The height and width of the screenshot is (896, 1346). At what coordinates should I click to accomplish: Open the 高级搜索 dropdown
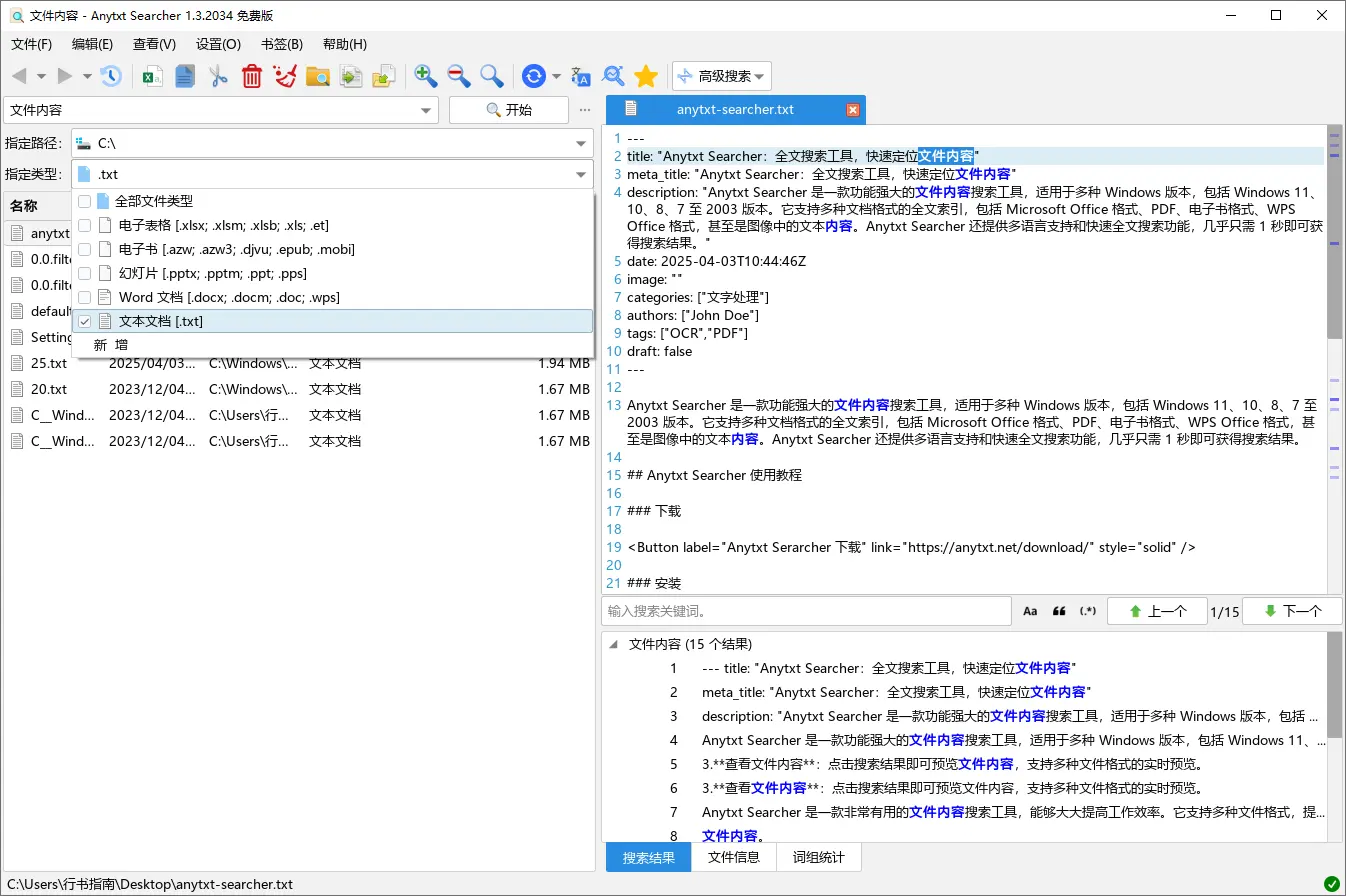tap(721, 76)
